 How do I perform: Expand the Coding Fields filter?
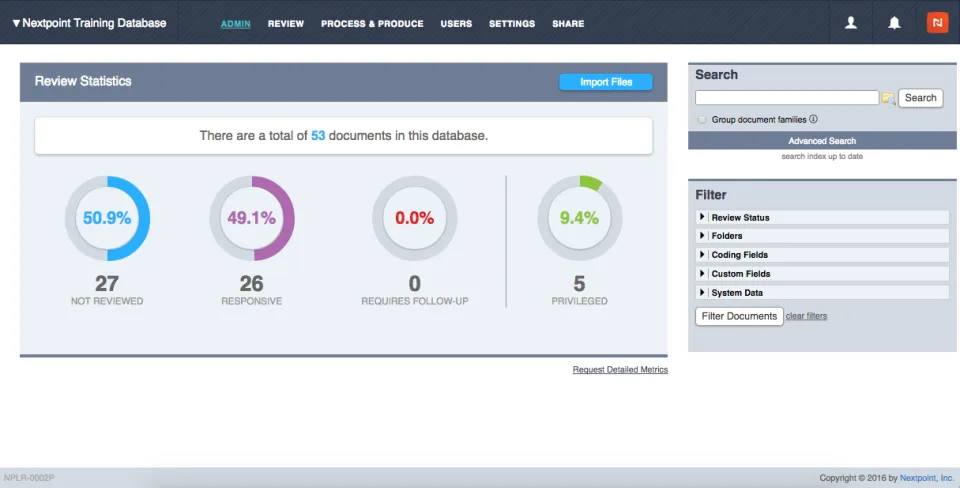(822, 255)
